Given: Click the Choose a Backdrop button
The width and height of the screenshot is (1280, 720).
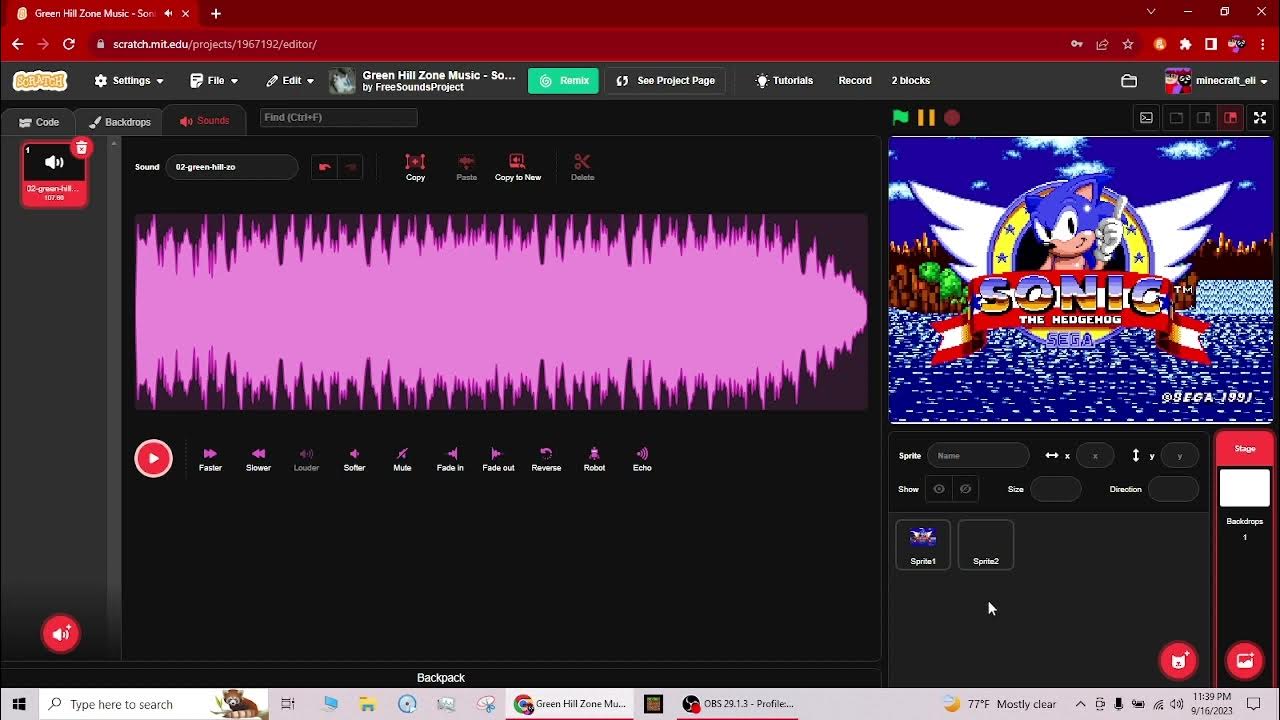Looking at the screenshot, I should pyautogui.click(x=1245, y=660).
